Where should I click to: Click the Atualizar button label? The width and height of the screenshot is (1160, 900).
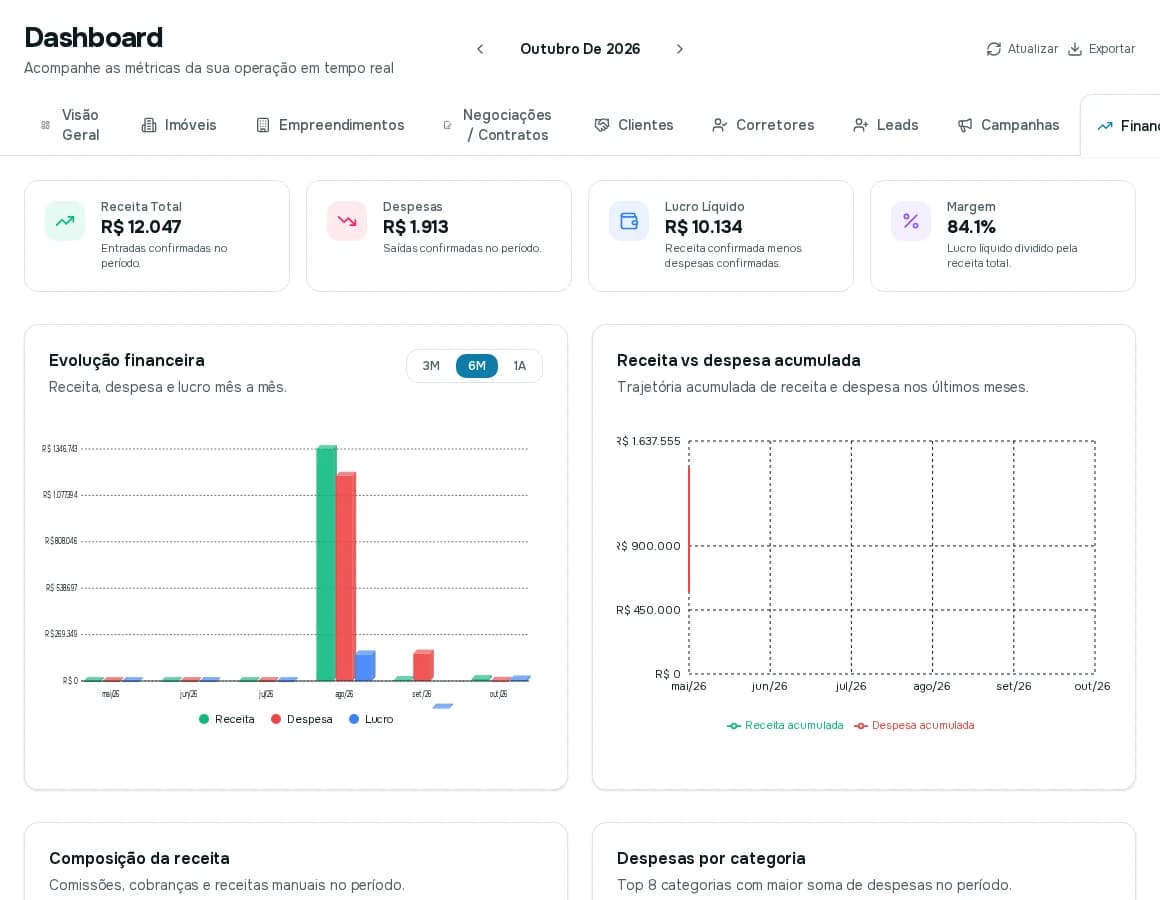[x=1033, y=49]
